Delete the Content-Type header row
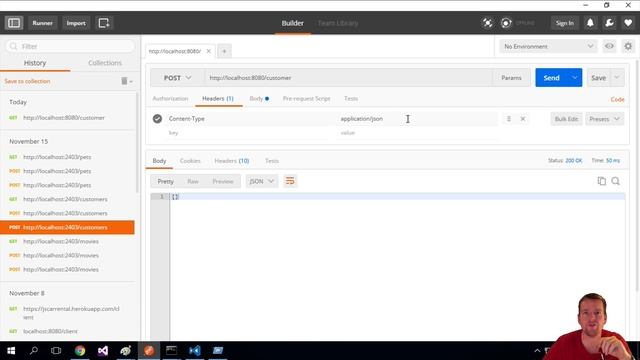The height and width of the screenshot is (360, 640). pos(523,119)
